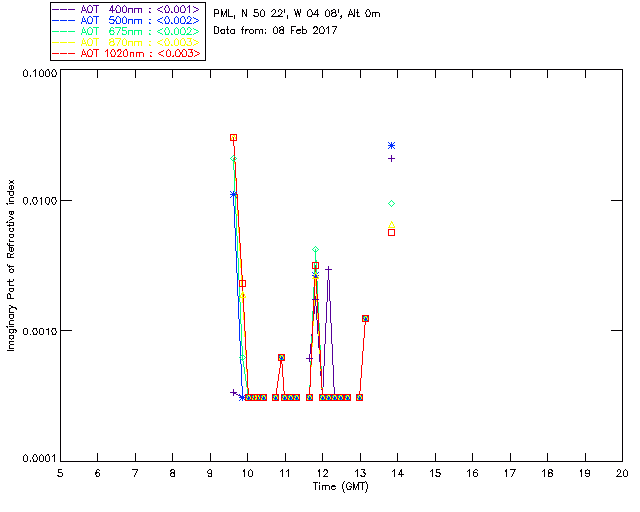Click the 'Time (GMT)' axis title
The width and height of the screenshot is (640, 512).
coord(340,487)
